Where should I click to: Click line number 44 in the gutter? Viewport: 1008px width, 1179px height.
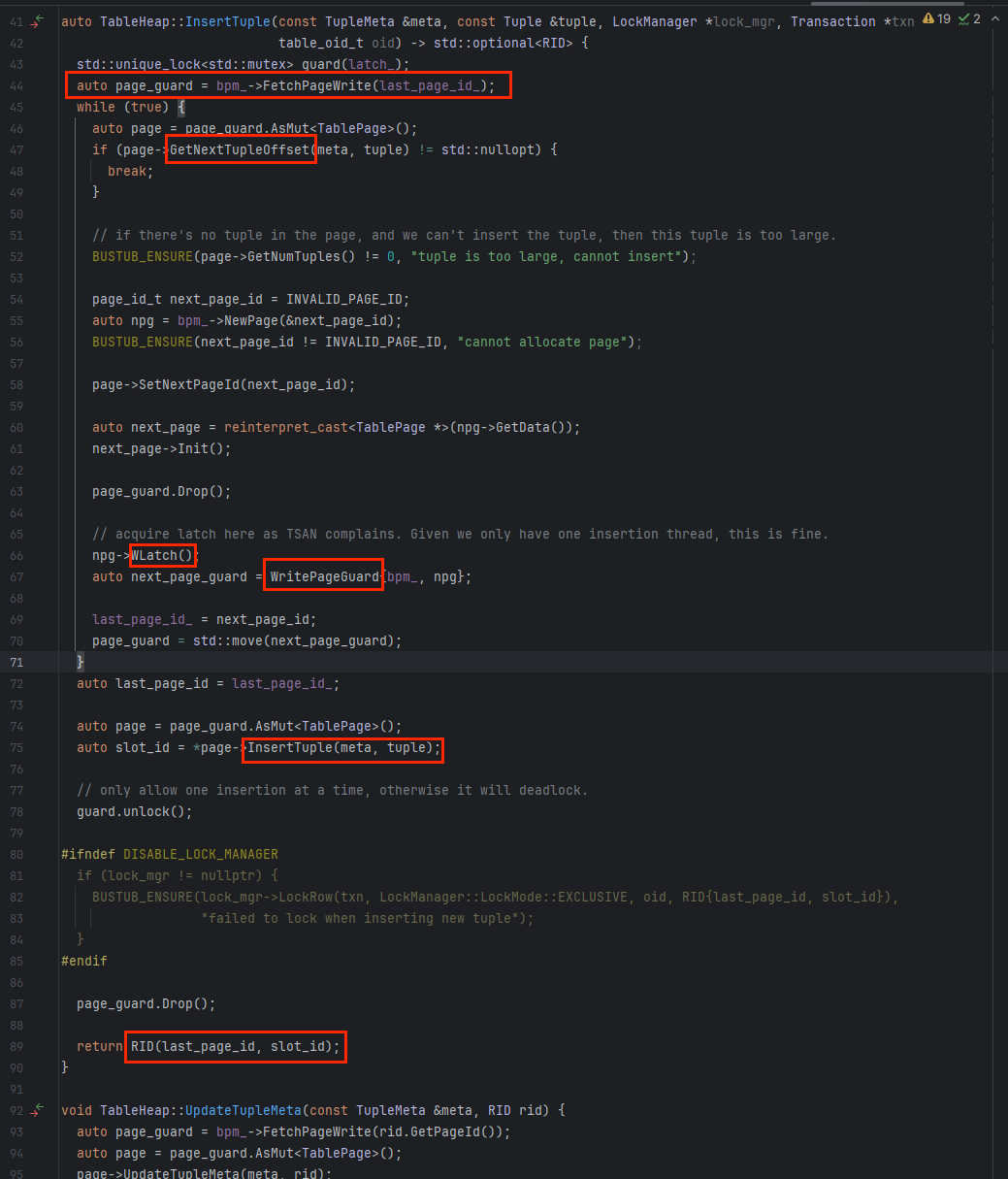click(16, 85)
